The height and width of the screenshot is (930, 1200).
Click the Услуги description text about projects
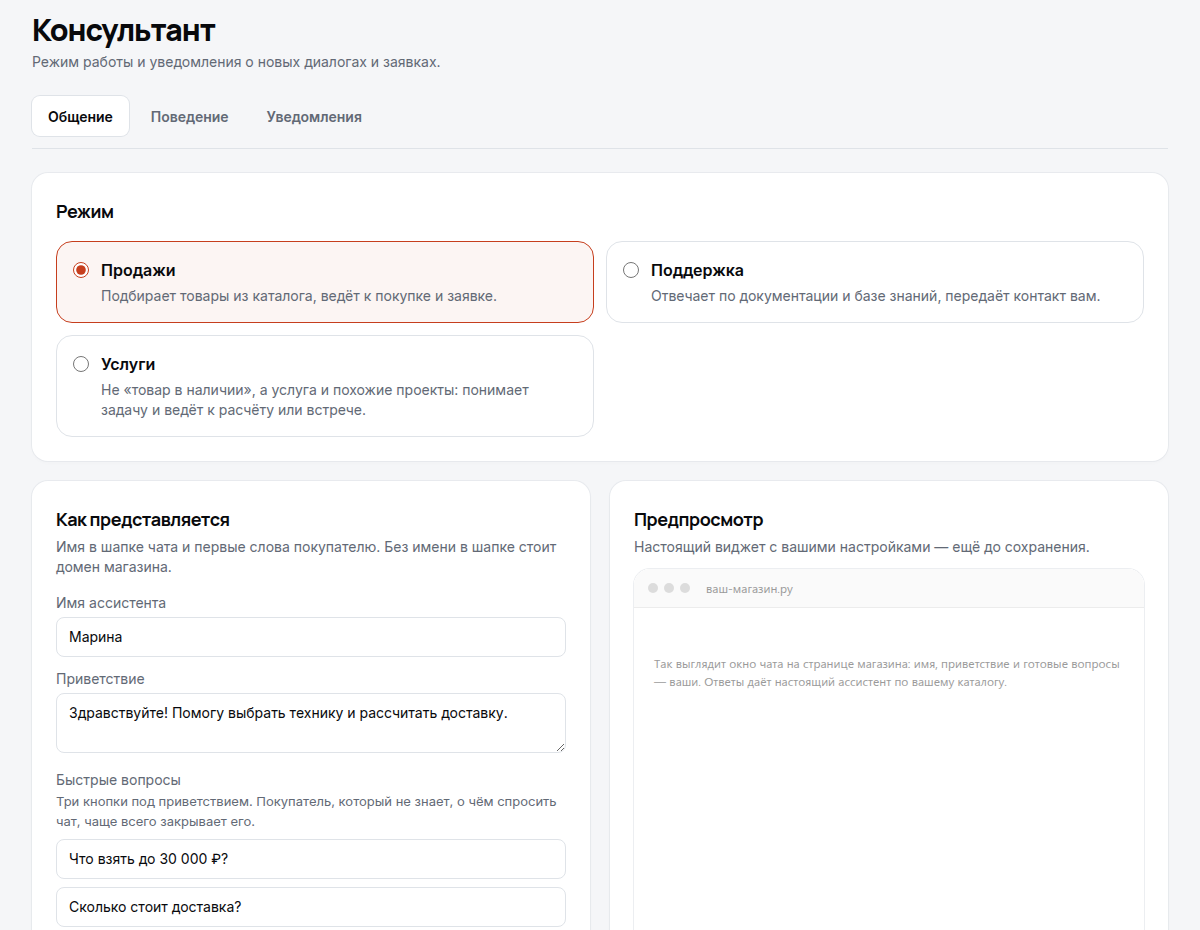[x=315, y=401]
